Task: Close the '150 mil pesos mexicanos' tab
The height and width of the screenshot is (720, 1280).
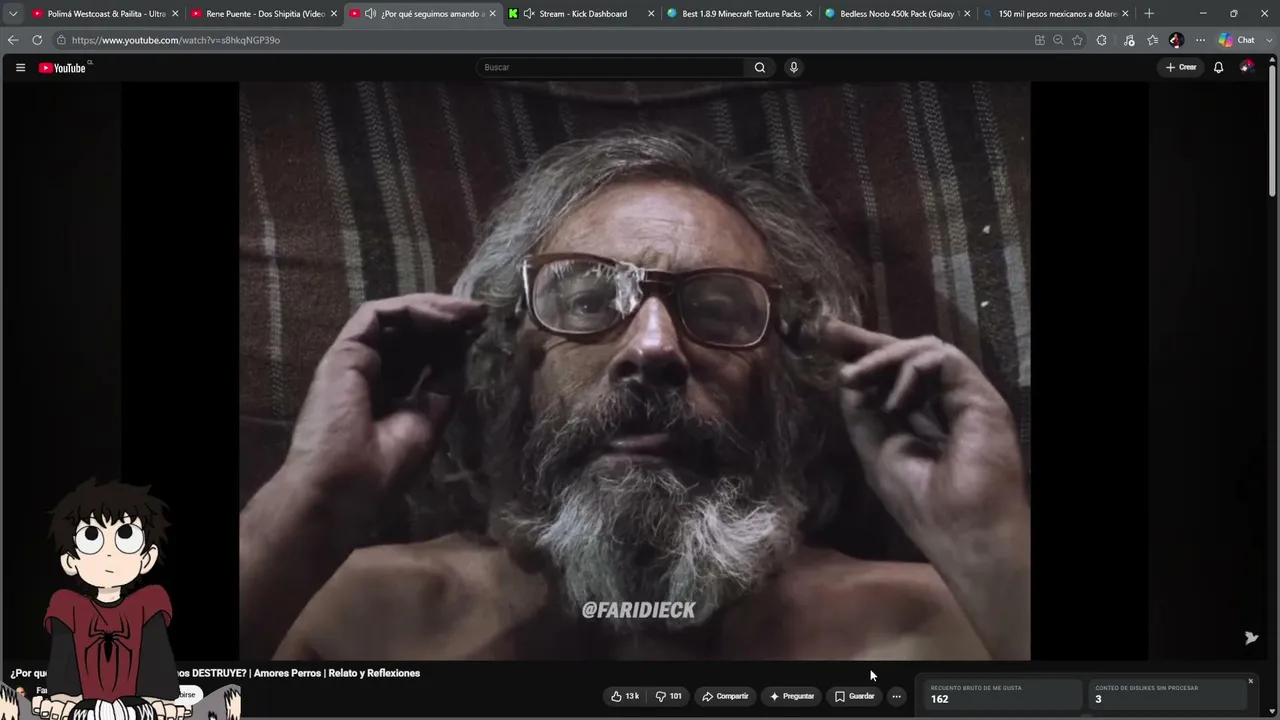Action: (x=1126, y=14)
